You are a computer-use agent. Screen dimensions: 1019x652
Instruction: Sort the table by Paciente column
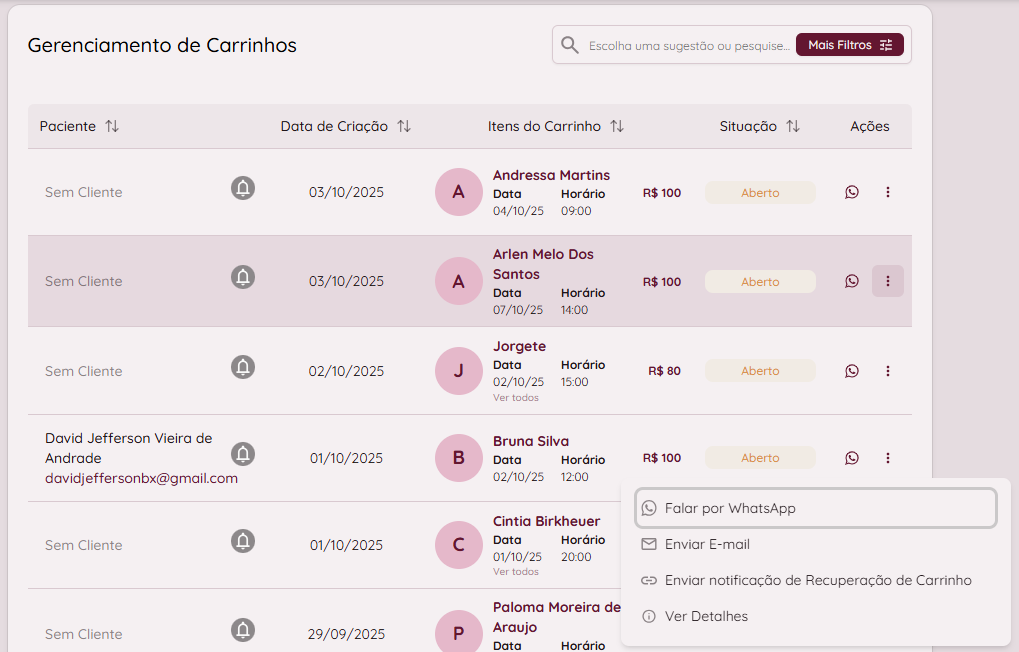112,126
